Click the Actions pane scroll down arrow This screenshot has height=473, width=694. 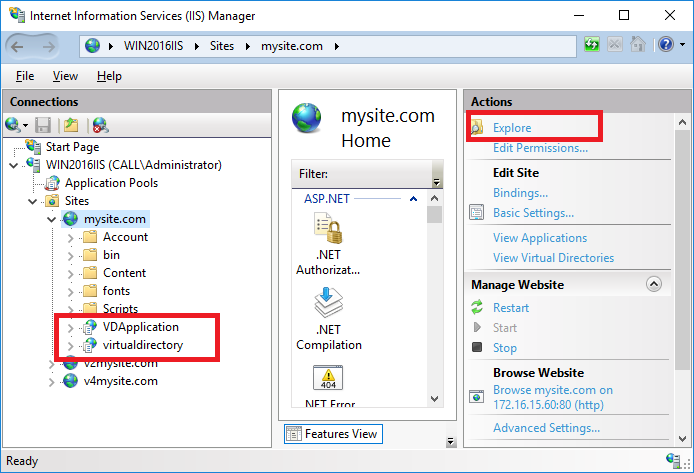coord(682,439)
